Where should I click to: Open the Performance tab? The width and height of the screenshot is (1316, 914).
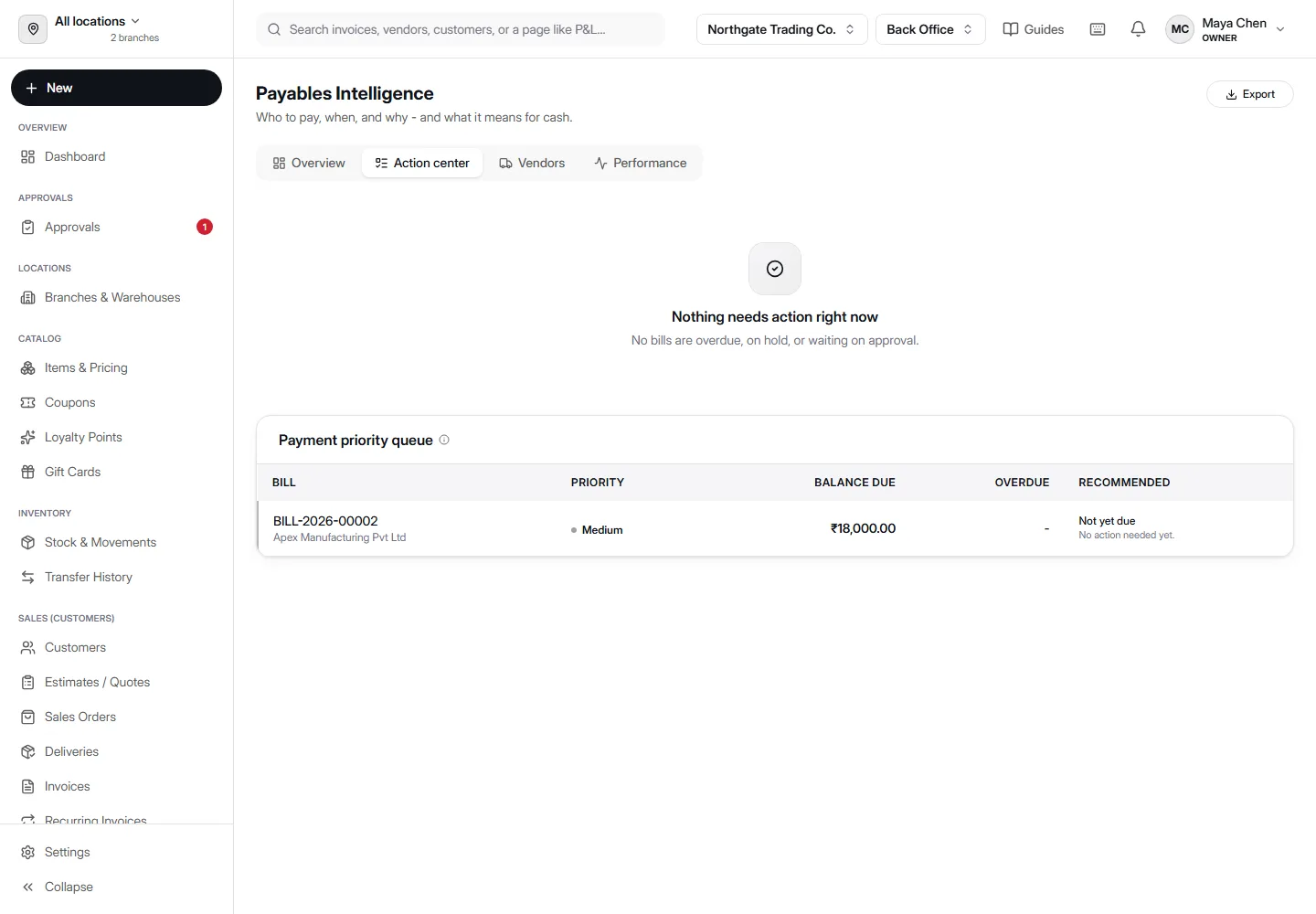coord(641,163)
